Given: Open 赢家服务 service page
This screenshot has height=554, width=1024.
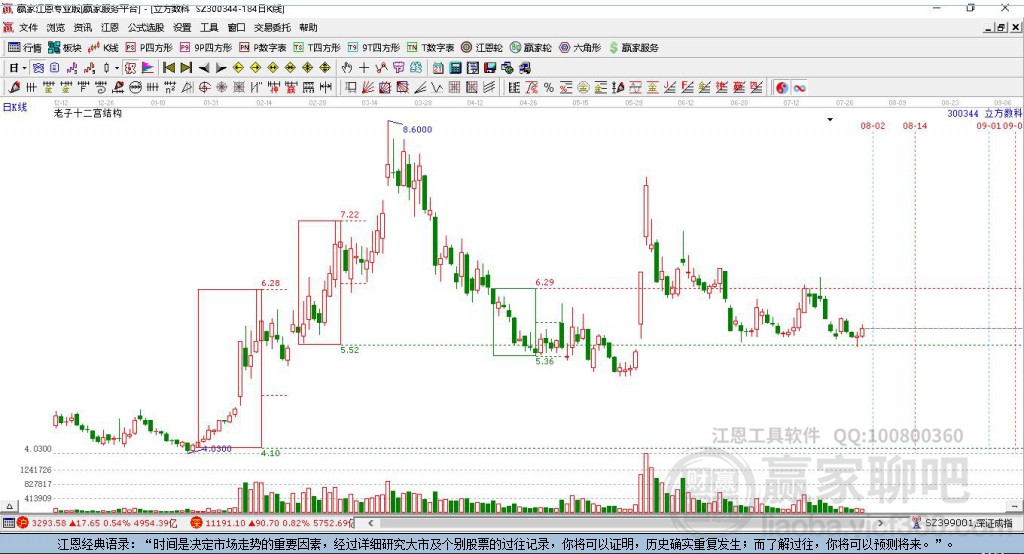Looking at the screenshot, I should [x=634, y=48].
